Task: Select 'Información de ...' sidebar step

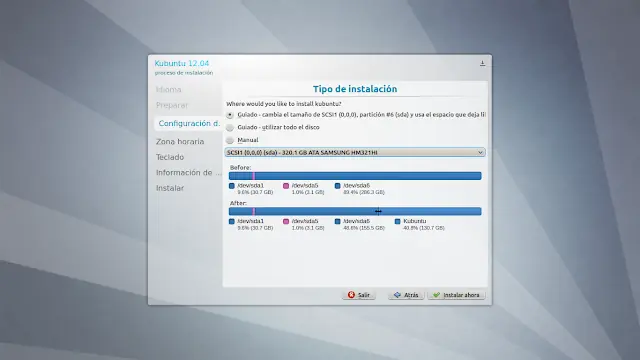Action: coord(189,173)
